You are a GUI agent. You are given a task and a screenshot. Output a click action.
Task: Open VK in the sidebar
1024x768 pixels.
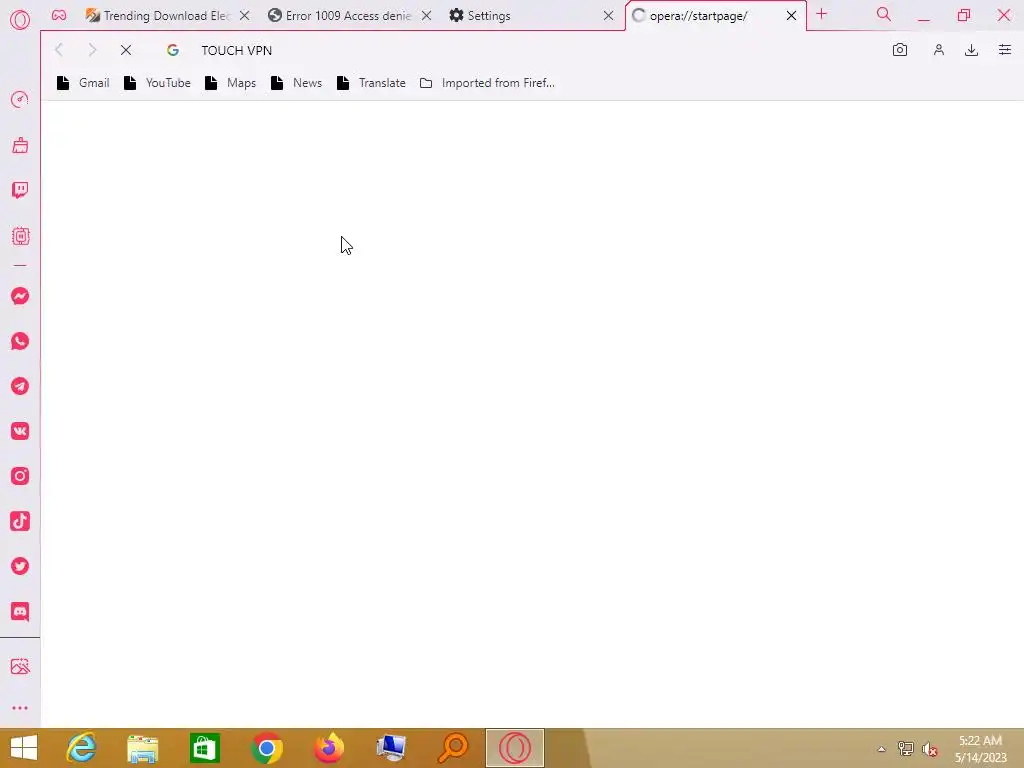point(20,431)
